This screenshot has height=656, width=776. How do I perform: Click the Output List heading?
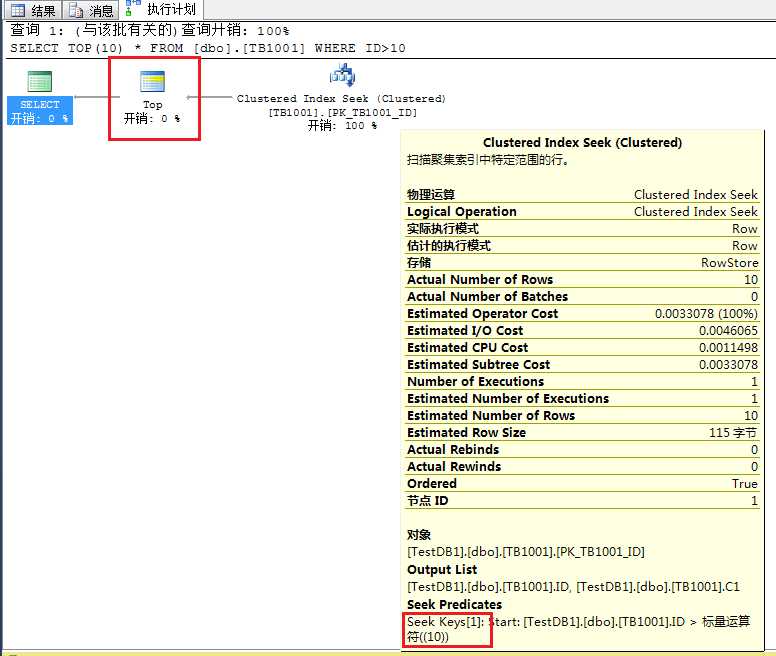click(442, 569)
